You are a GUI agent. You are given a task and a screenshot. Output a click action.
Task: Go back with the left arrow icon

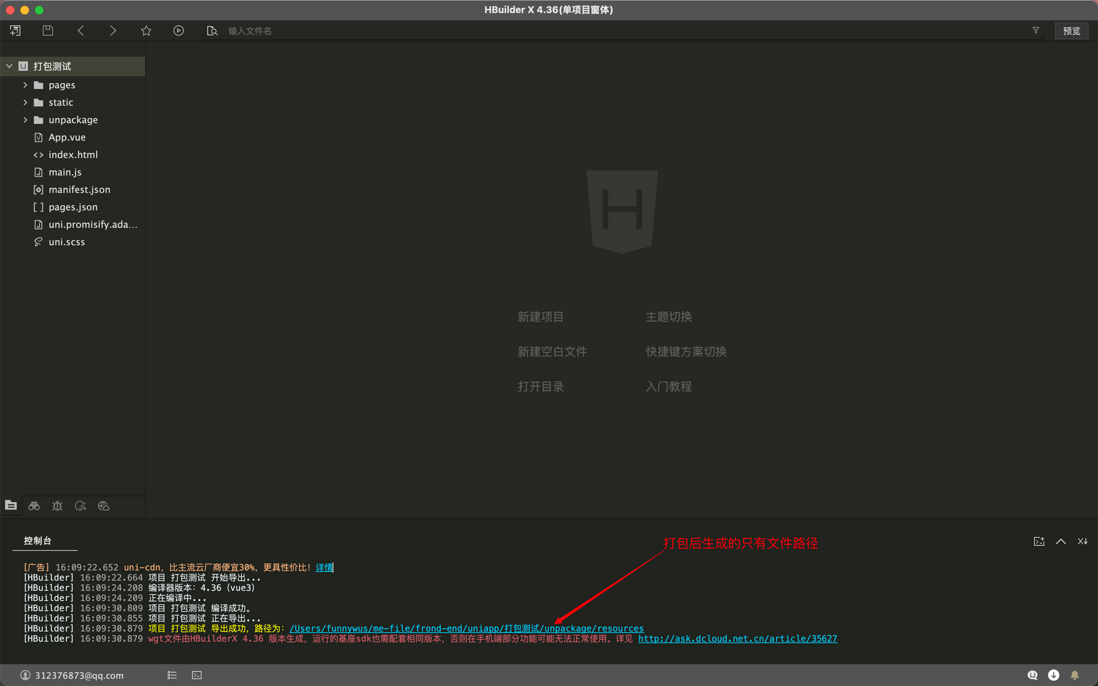81,31
